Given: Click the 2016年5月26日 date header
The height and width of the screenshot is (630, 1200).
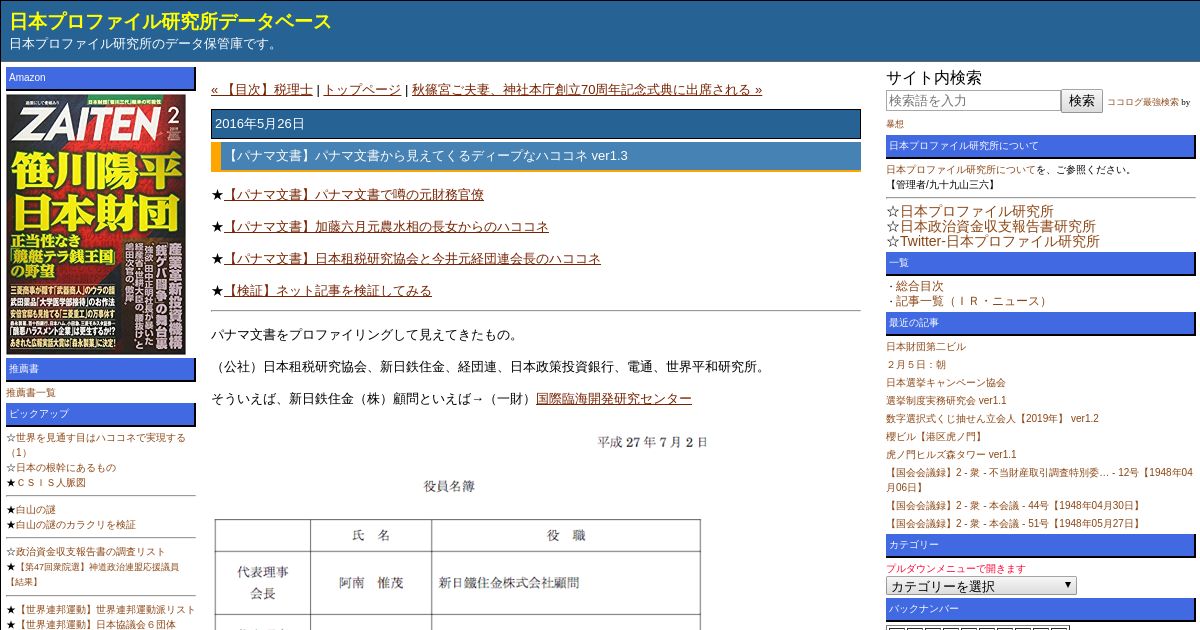Looking at the screenshot, I should point(536,124).
